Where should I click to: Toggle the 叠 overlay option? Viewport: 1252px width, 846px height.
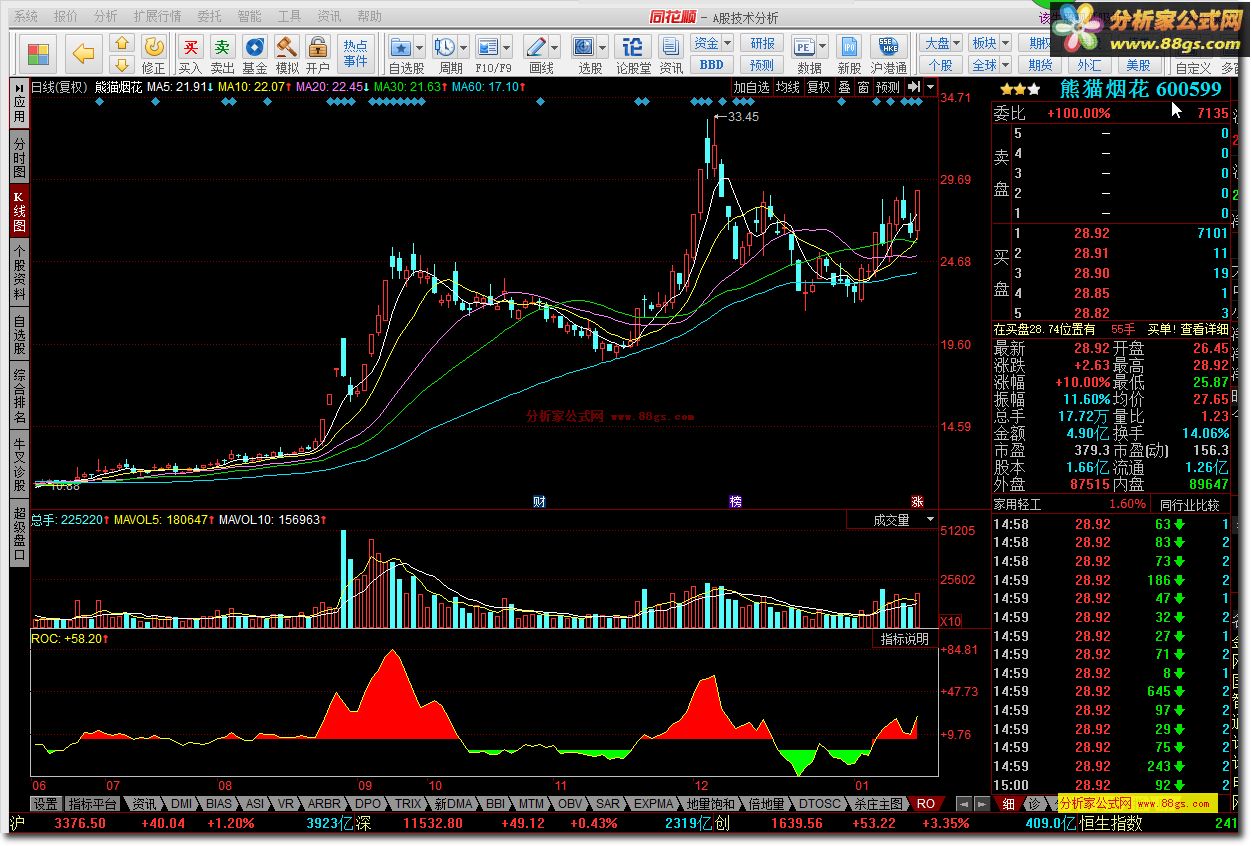[845, 88]
